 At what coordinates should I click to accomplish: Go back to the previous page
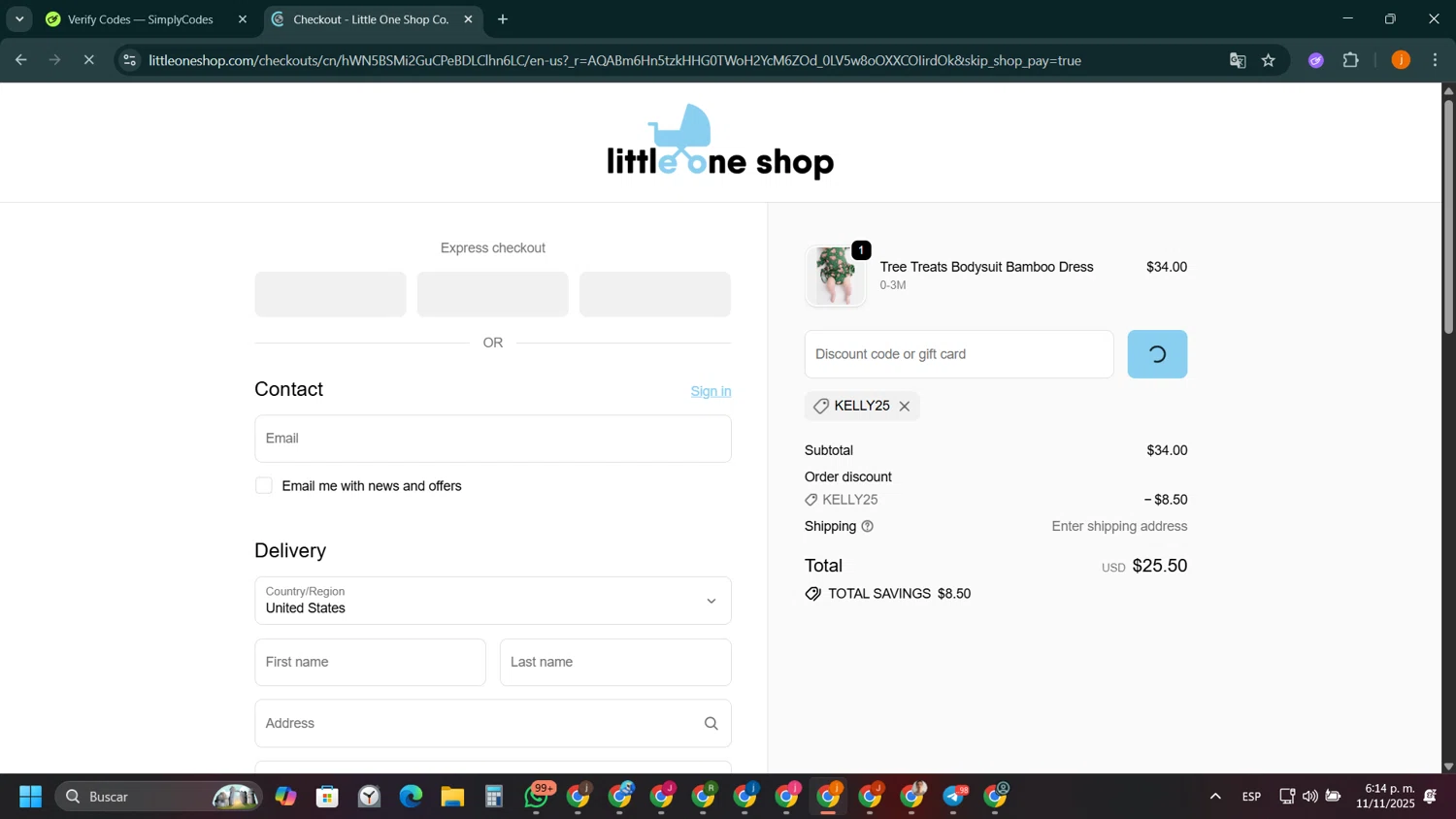click(x=20, y=60)
